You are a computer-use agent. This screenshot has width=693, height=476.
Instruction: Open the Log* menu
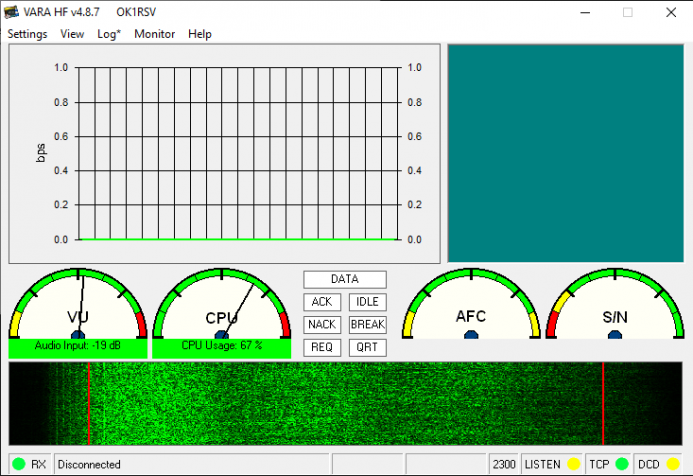[109, 34]
